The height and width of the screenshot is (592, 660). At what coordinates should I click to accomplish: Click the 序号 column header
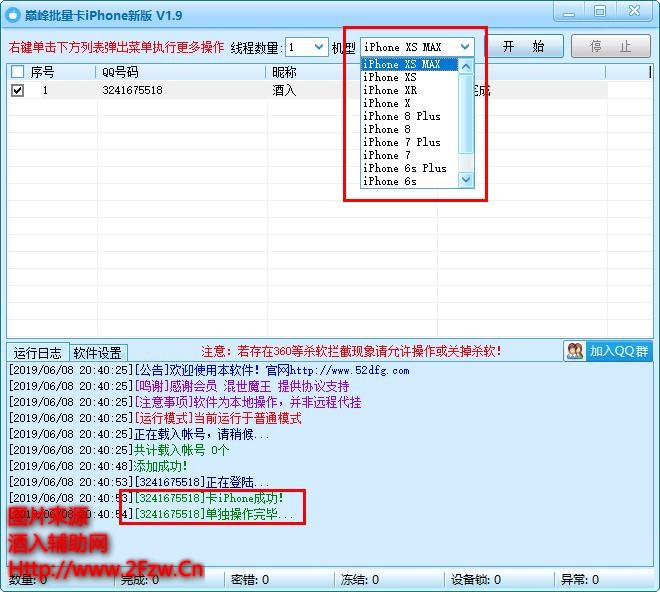coord(53,72)
